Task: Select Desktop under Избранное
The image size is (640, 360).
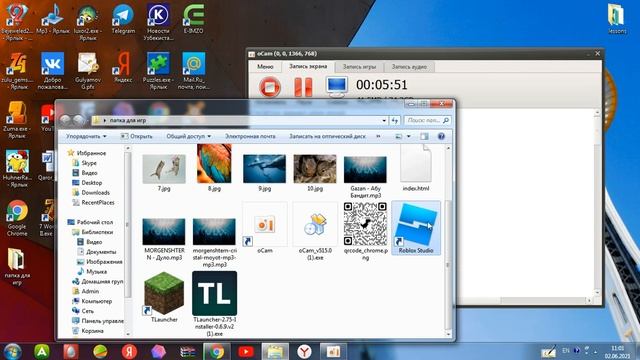Action: click(91, 183)
